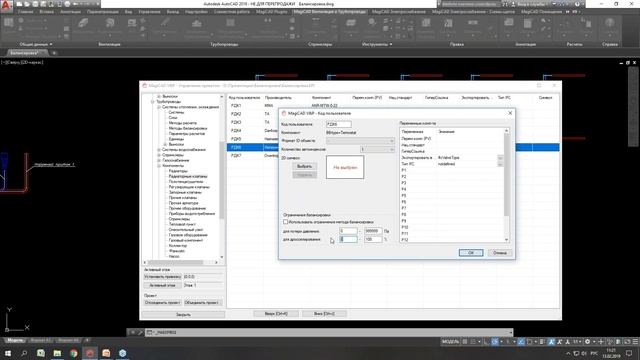Click Отмена in Код пользователя dialog
Viewport: 640px width, 360px height.
[x=500, y=253]
